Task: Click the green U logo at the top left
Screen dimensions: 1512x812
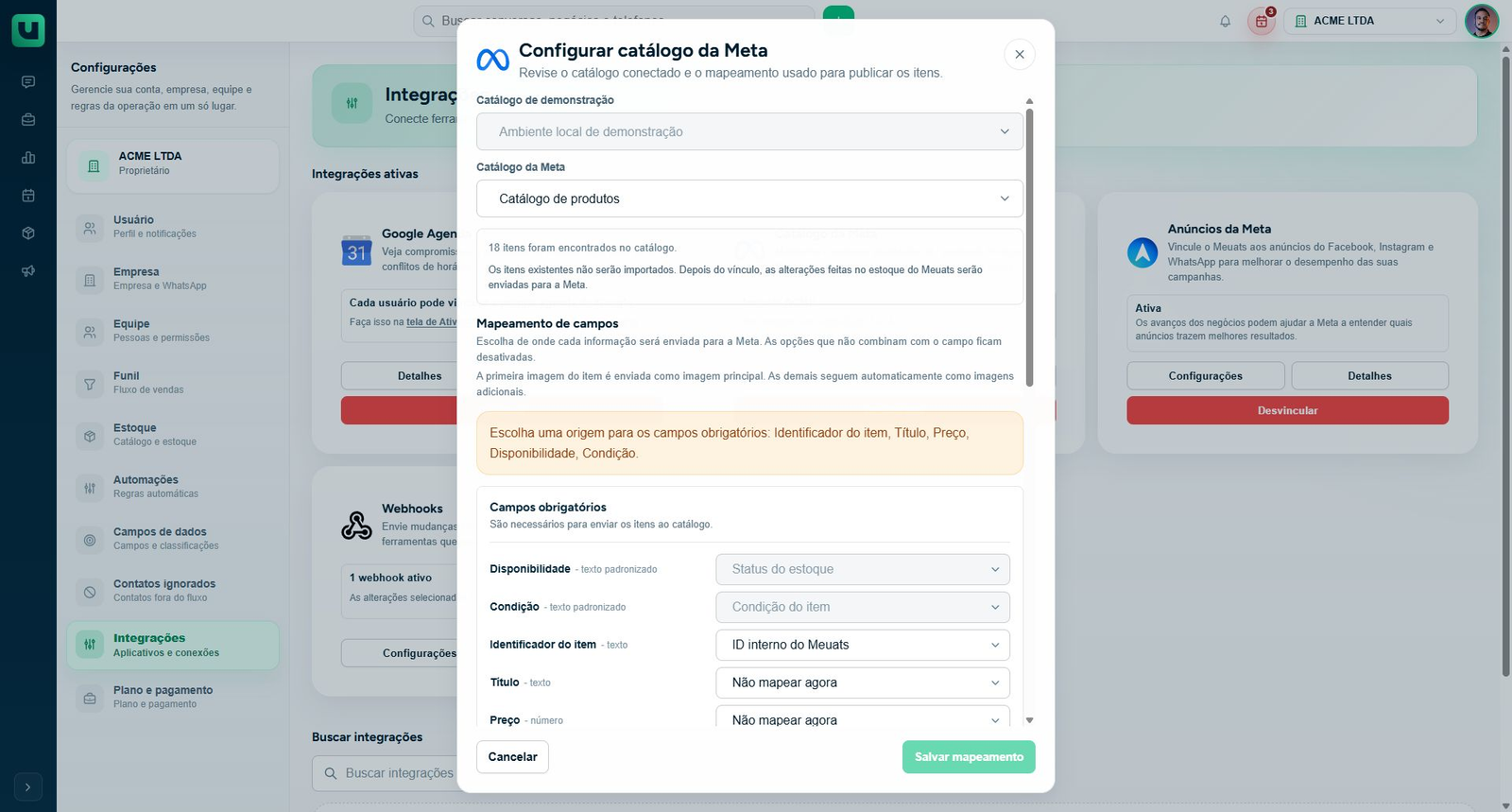Action: tap(28, 29)
